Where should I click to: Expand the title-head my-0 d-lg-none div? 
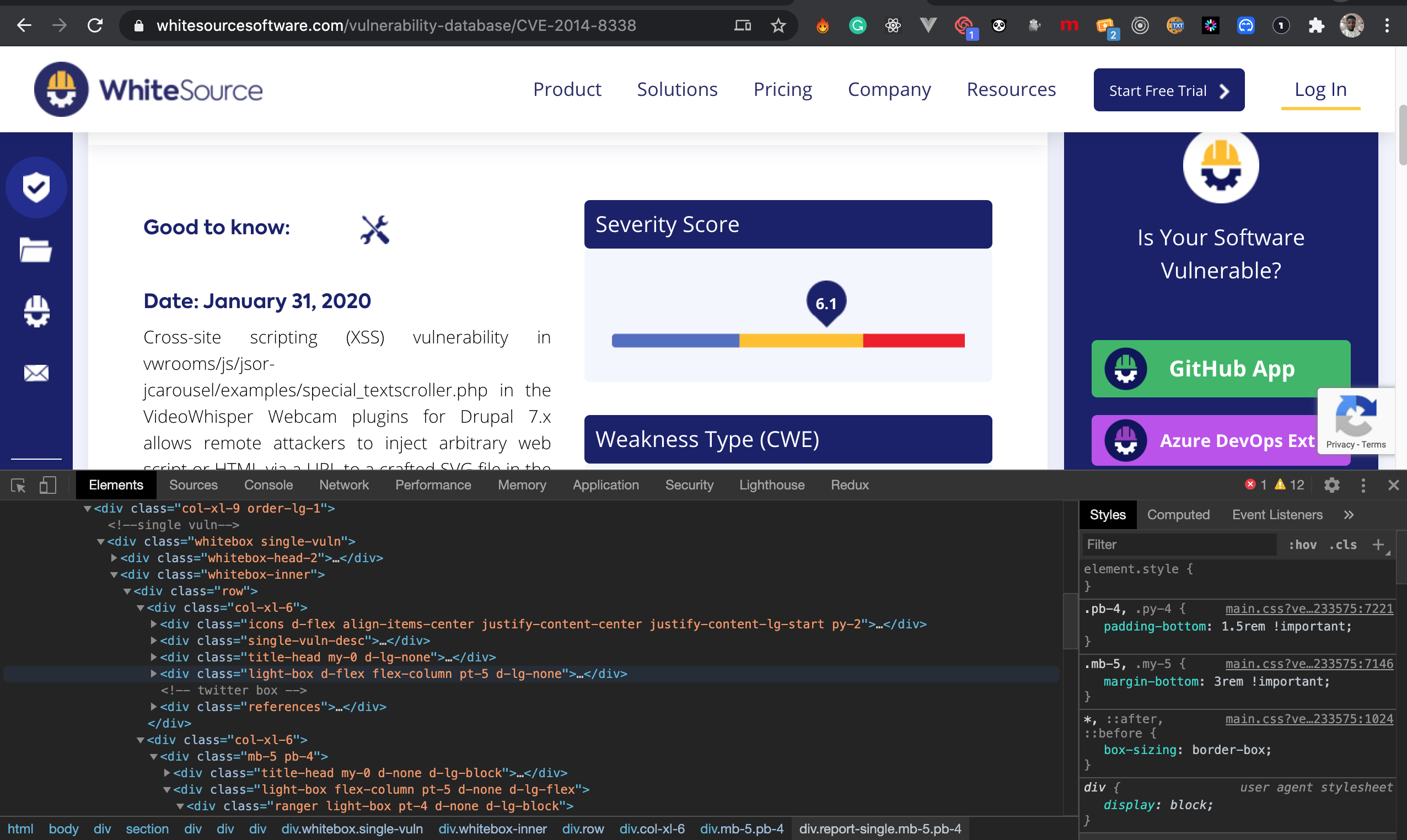(x=153, y=657)
